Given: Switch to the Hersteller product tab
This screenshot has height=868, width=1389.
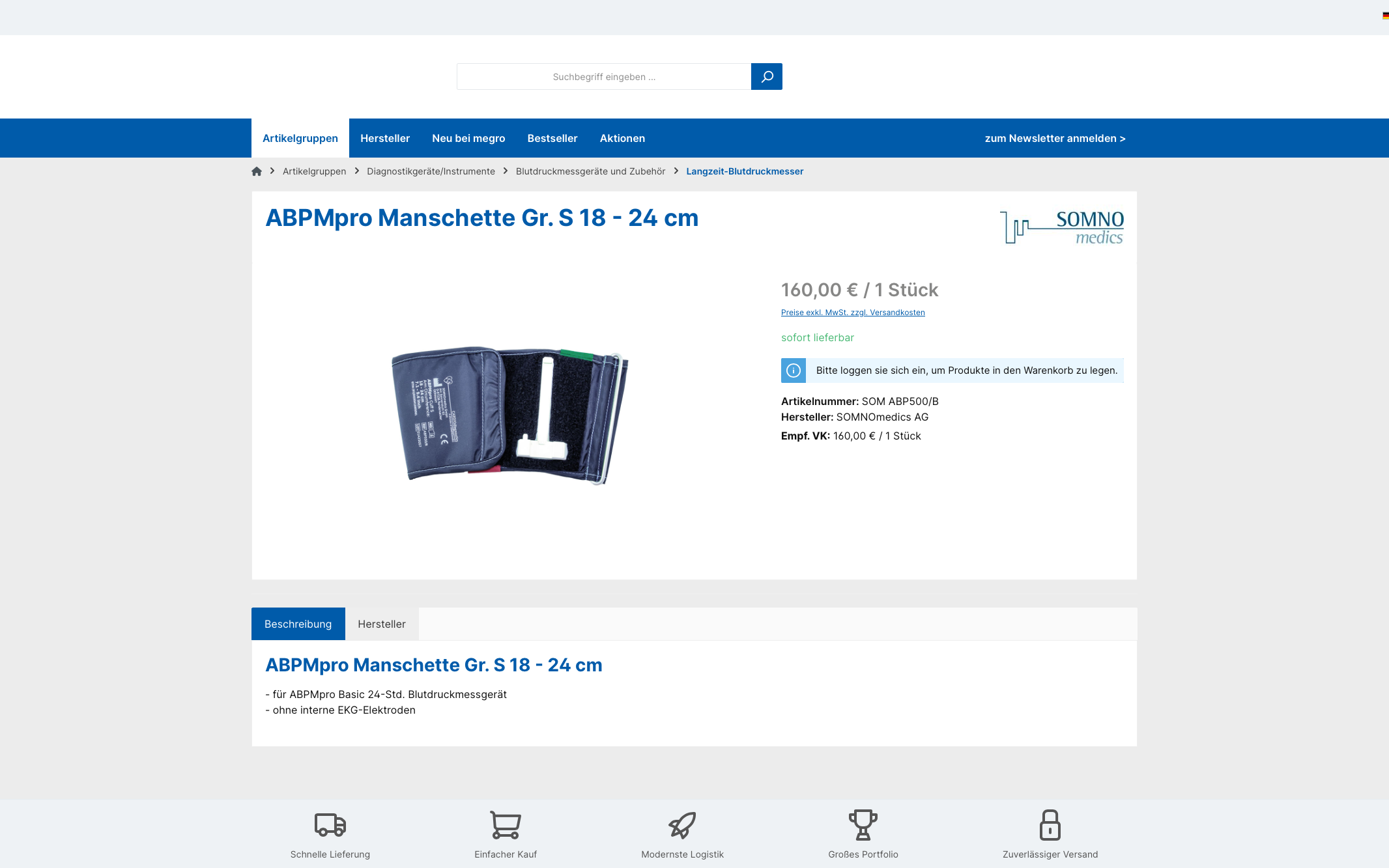Looking at the screenshot, I should pos(382,624).
